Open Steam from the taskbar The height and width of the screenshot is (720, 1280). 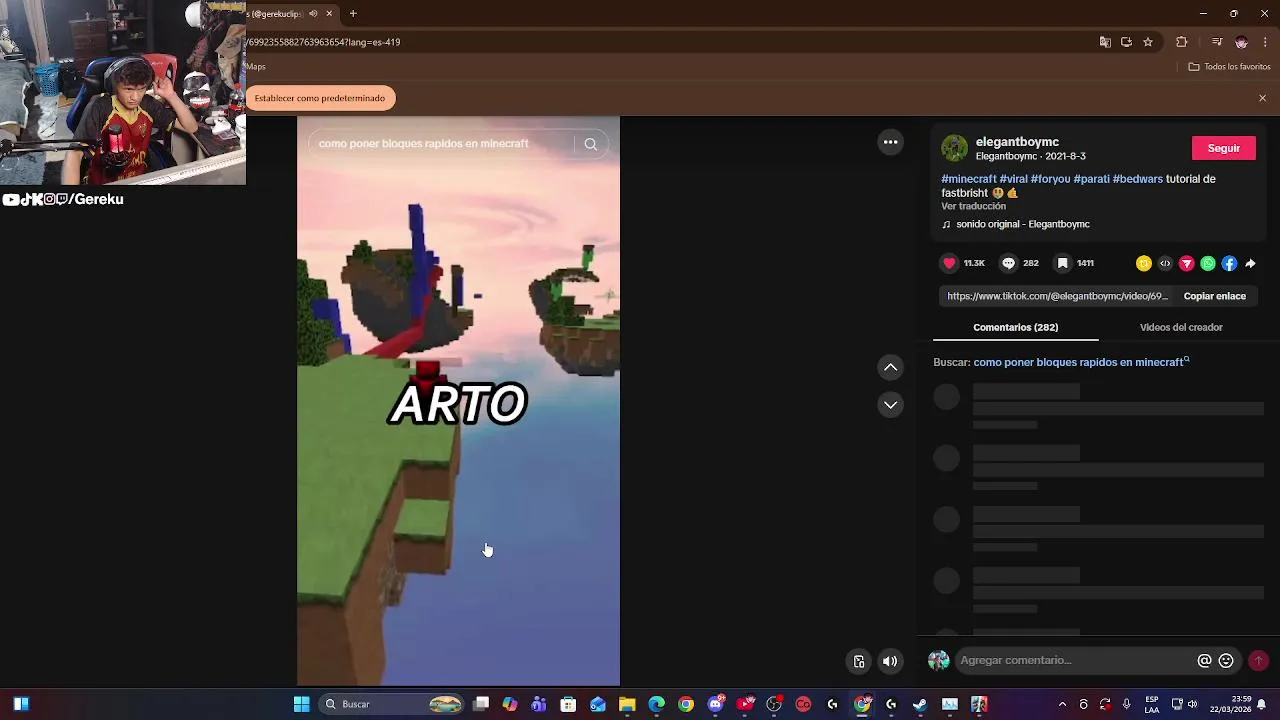pos(920,704)
